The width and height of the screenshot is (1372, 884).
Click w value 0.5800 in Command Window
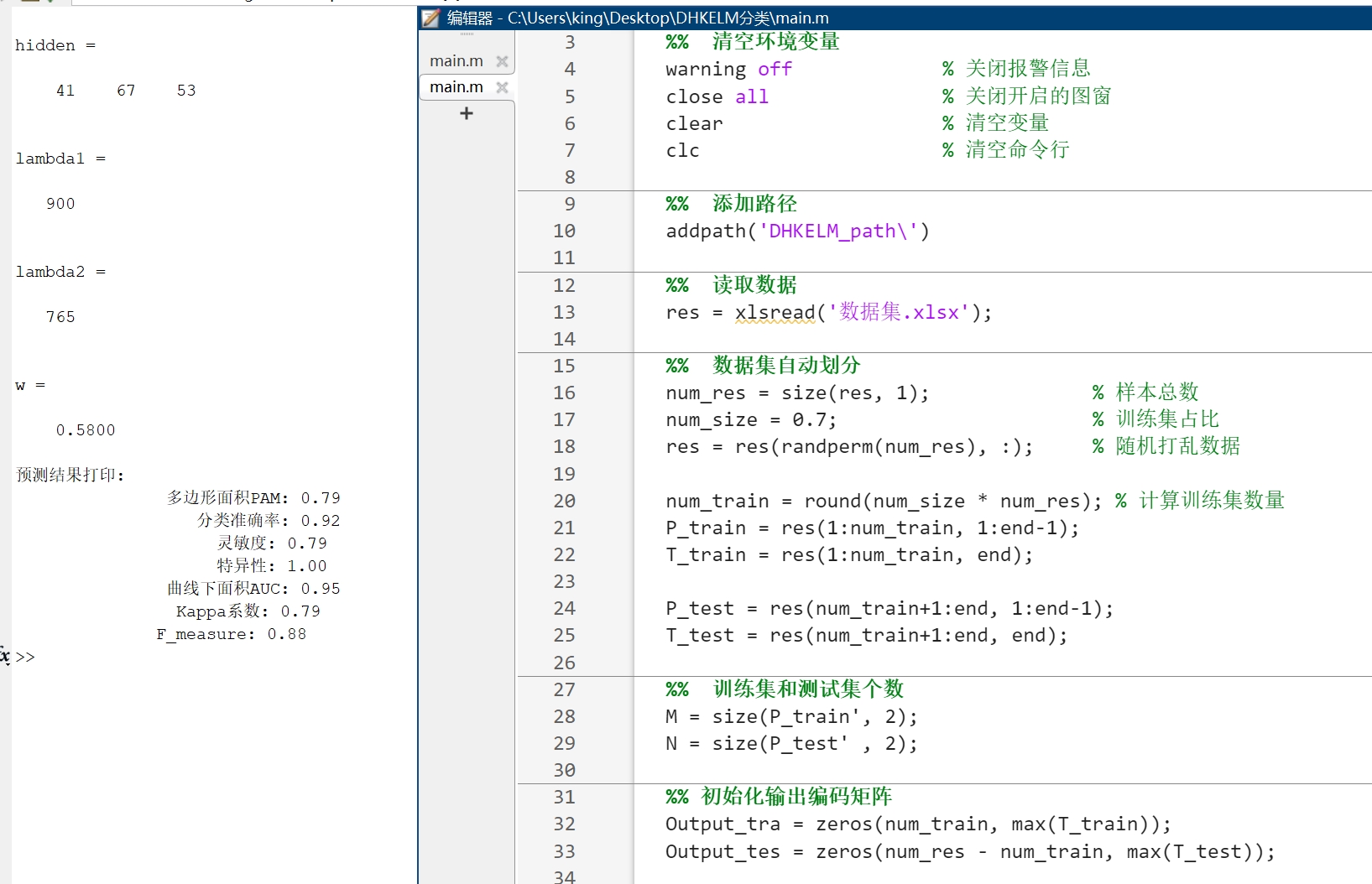86,430
